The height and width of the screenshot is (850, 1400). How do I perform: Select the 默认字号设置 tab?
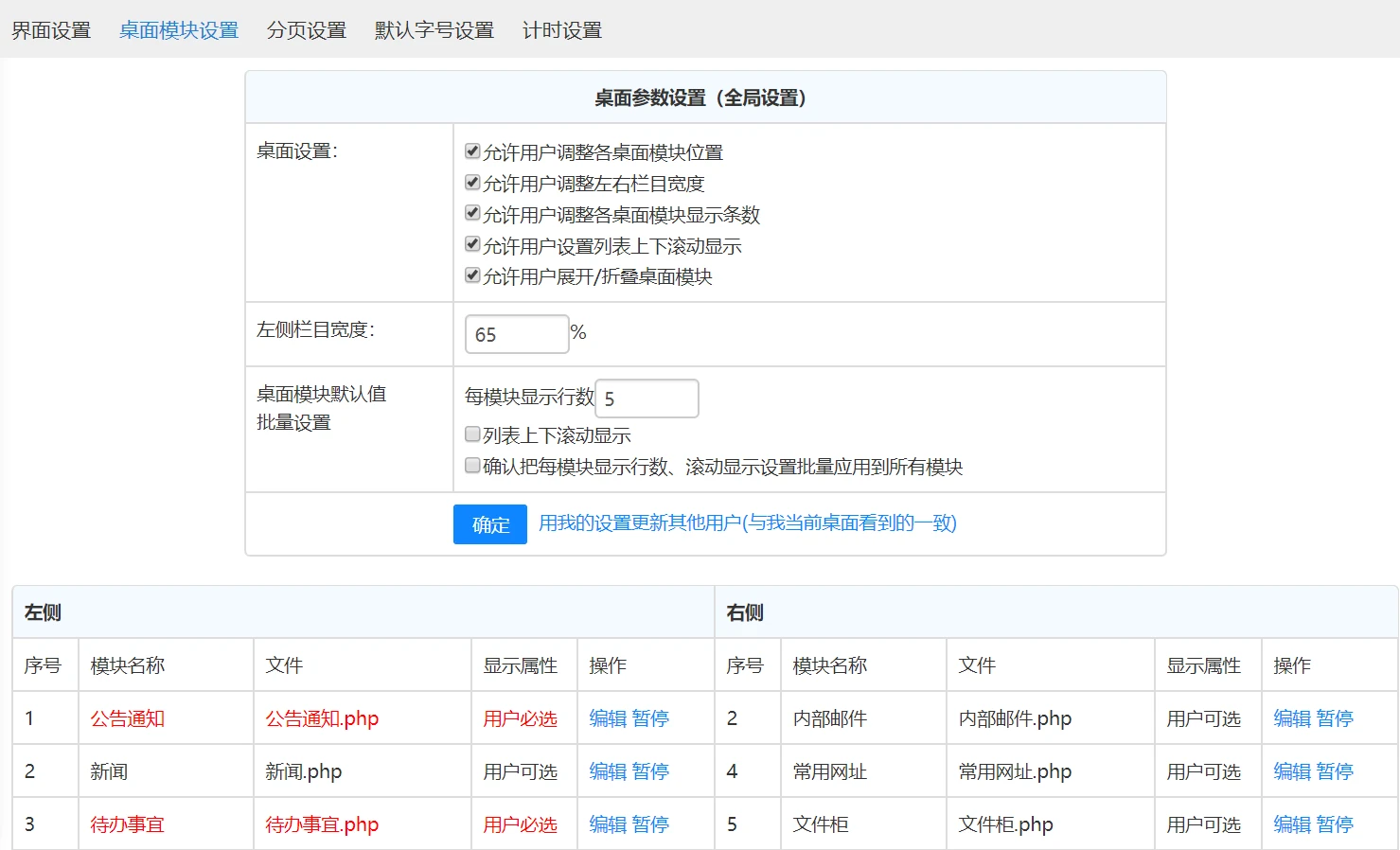tap(434, 29)
